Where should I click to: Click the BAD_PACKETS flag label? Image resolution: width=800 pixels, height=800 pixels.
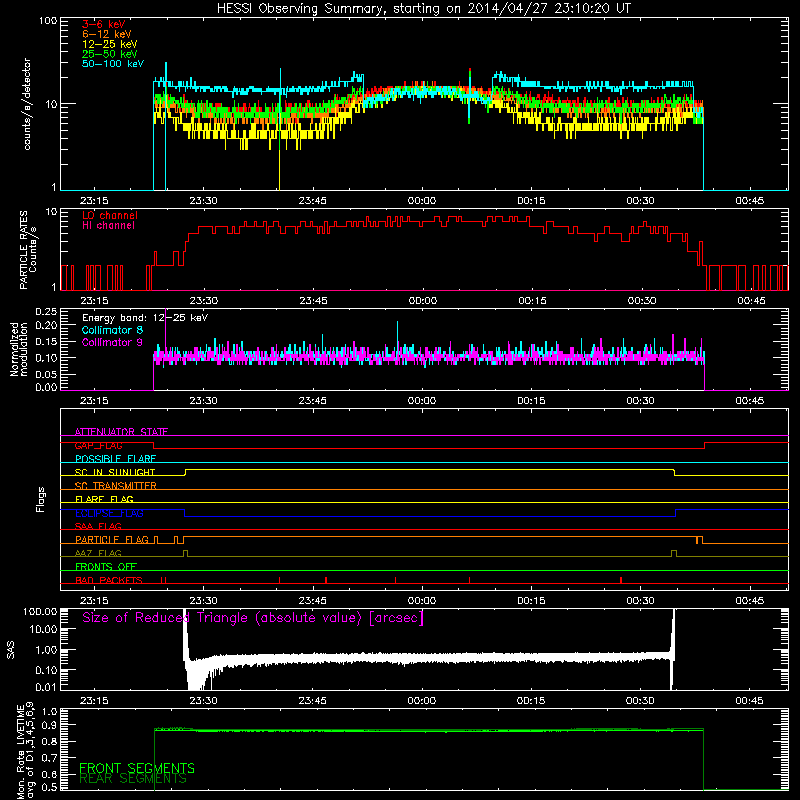tap(109, 581)
